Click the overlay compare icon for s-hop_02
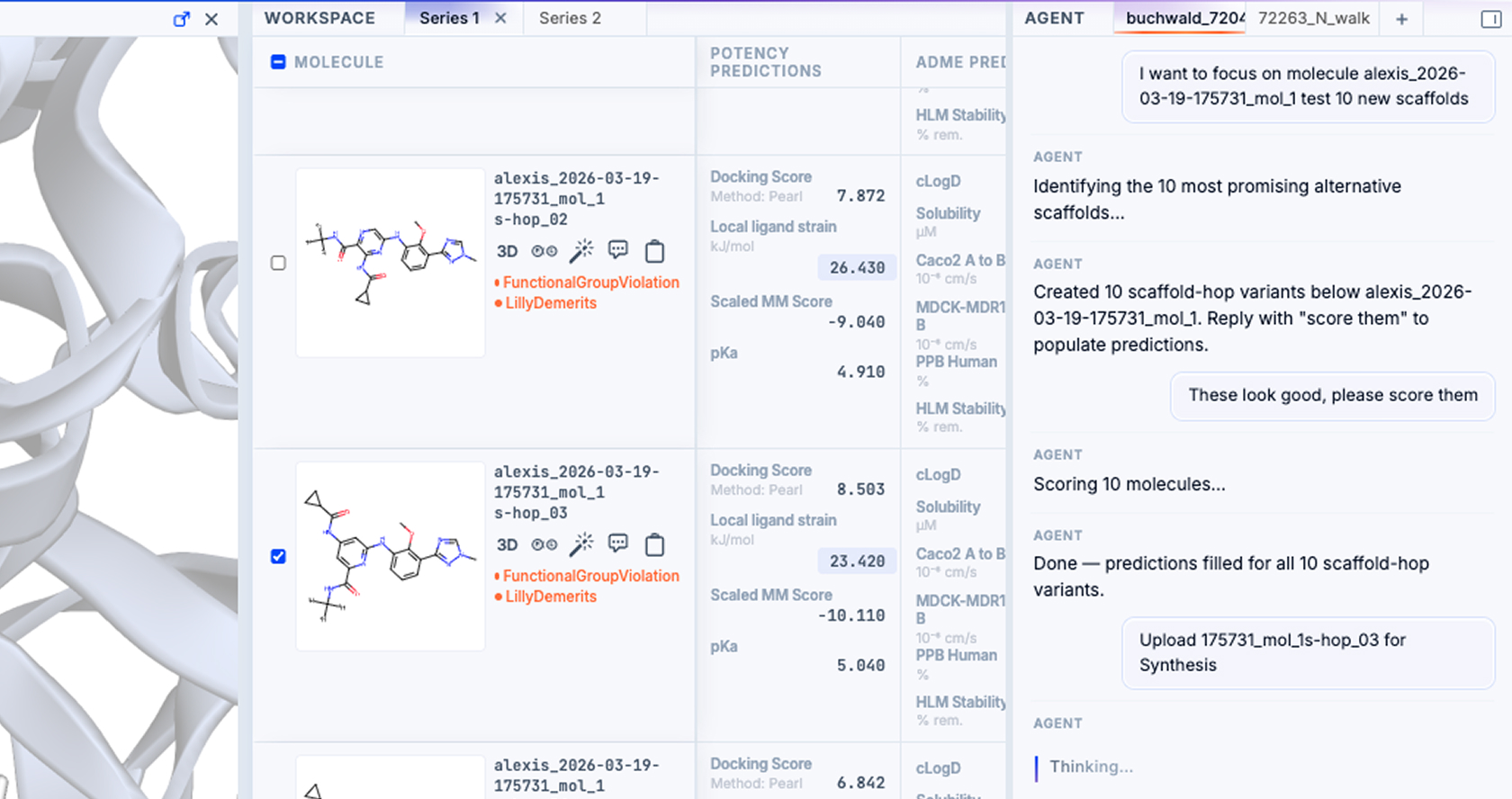Screen dimensions: 1512x799 (x=544, y=251)
